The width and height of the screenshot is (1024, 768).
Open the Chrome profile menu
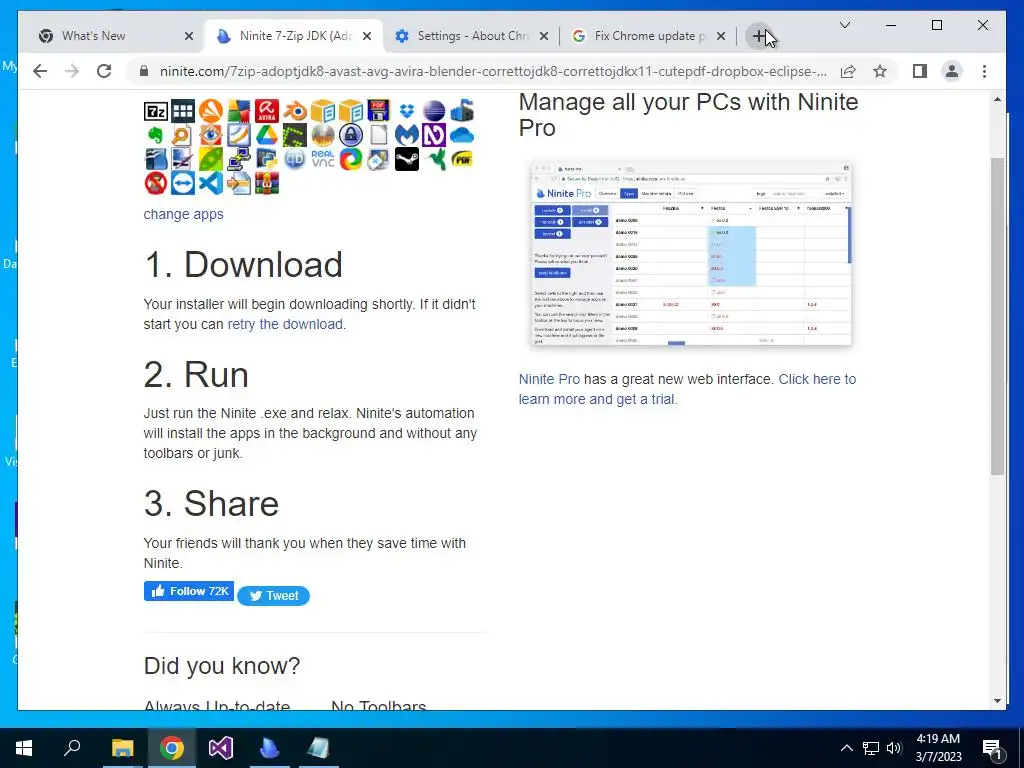(952, 71)
